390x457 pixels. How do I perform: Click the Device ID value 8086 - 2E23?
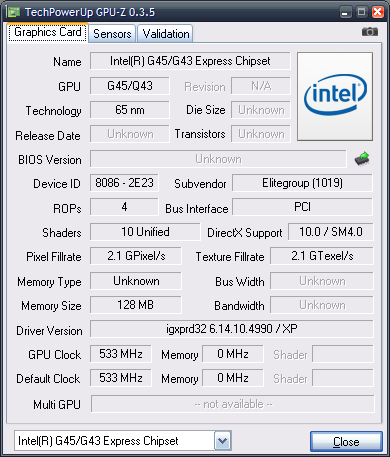pos(124,183)
